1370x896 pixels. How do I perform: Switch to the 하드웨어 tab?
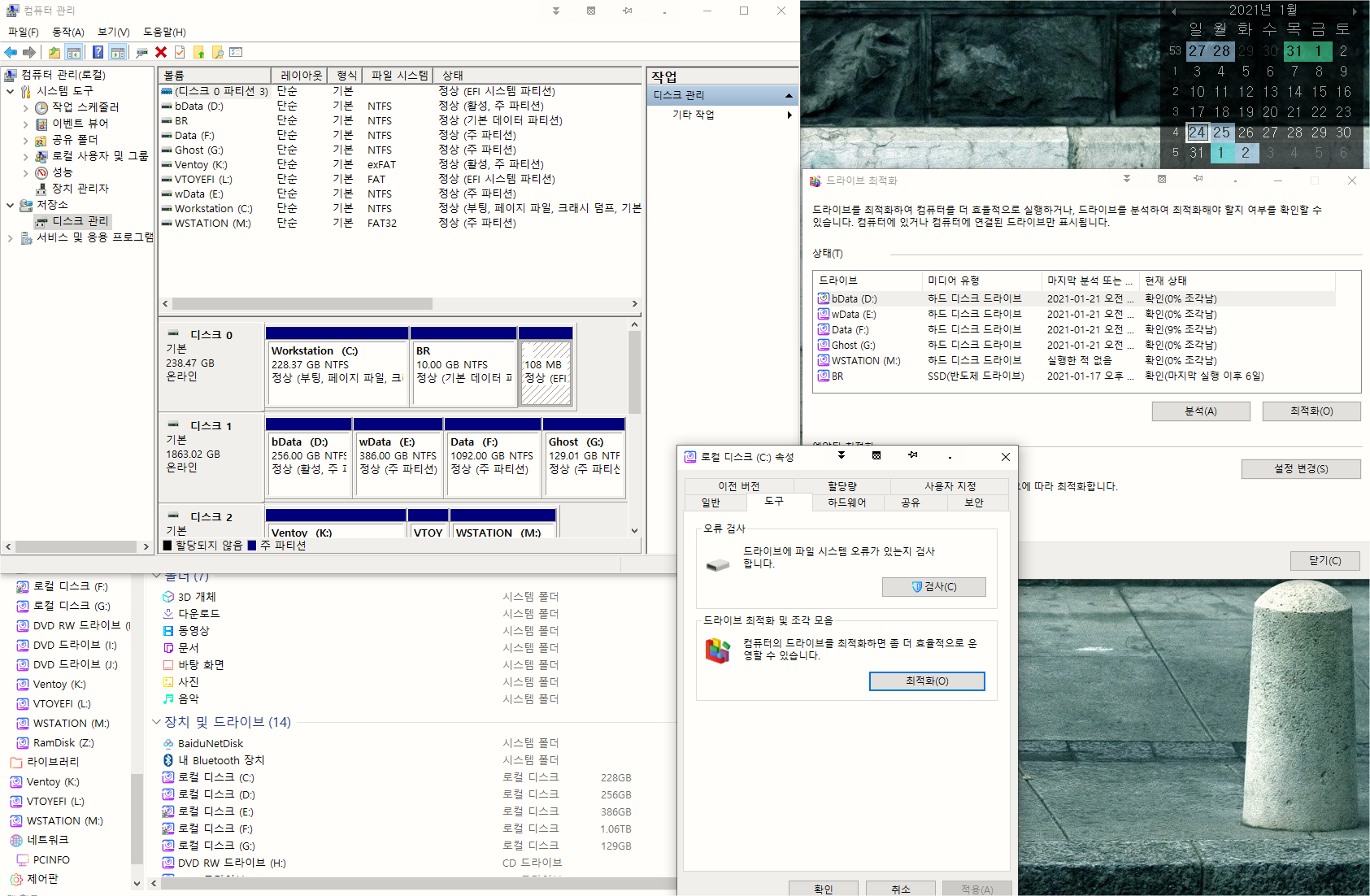point(846,502)
